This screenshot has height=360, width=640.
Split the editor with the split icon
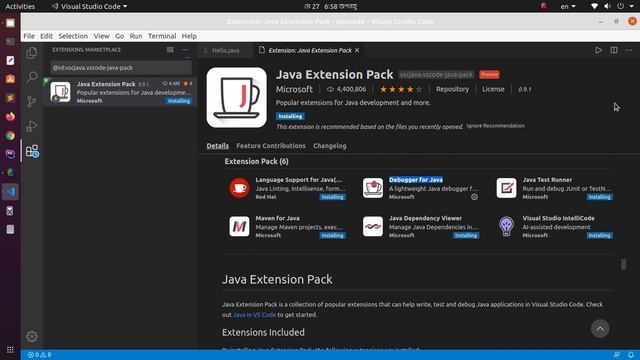coord(614,50)
